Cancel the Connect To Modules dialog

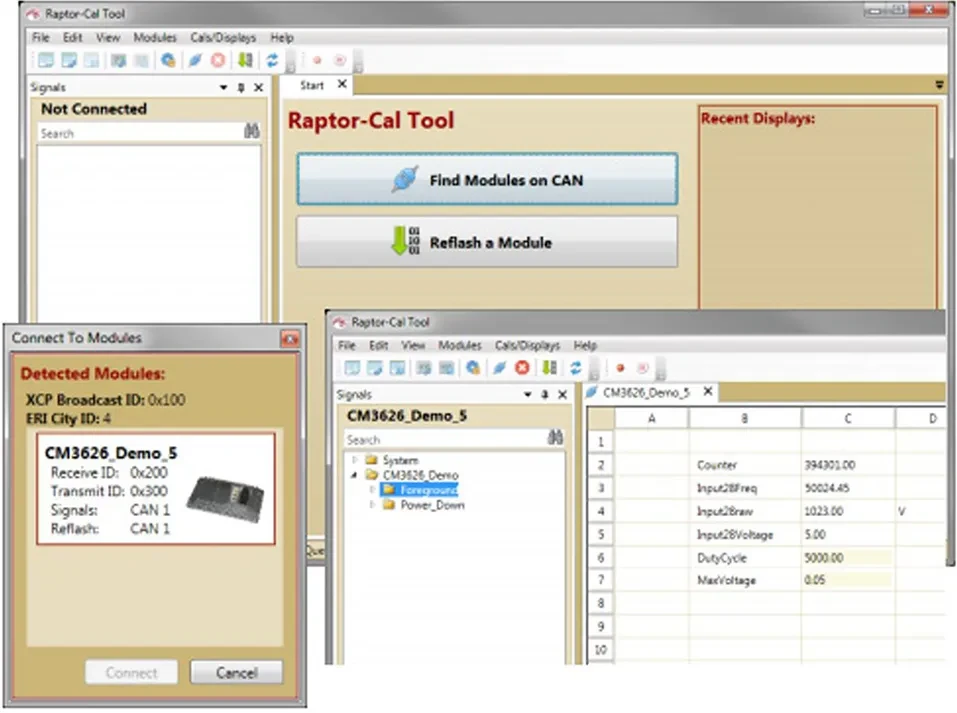tap(236, 673)
